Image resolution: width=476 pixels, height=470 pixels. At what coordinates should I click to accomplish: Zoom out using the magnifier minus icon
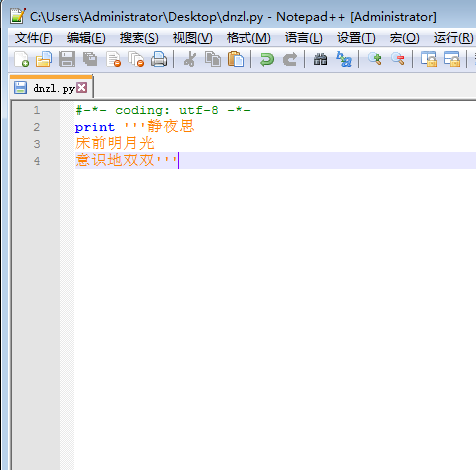[x=398, y=59]
